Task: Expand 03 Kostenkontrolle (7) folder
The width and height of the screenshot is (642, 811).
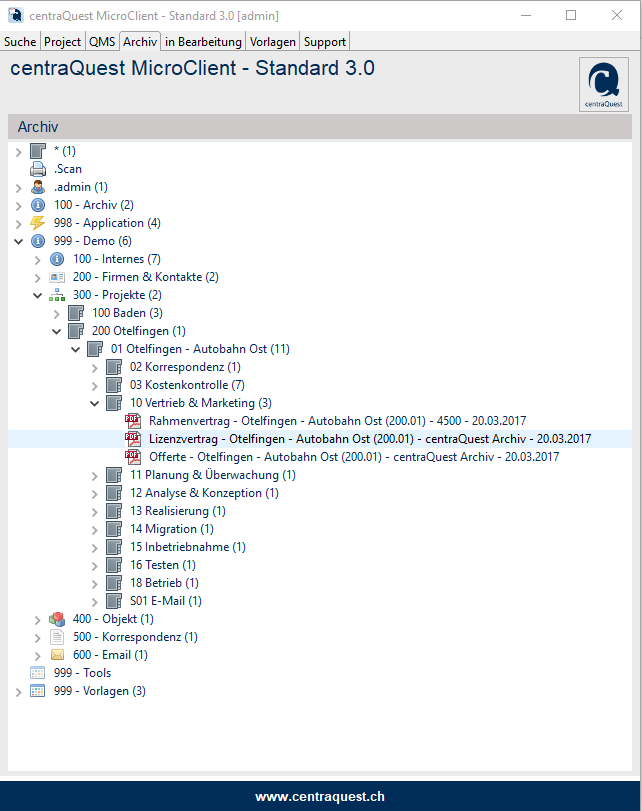Action: click(x=95, y=386)
